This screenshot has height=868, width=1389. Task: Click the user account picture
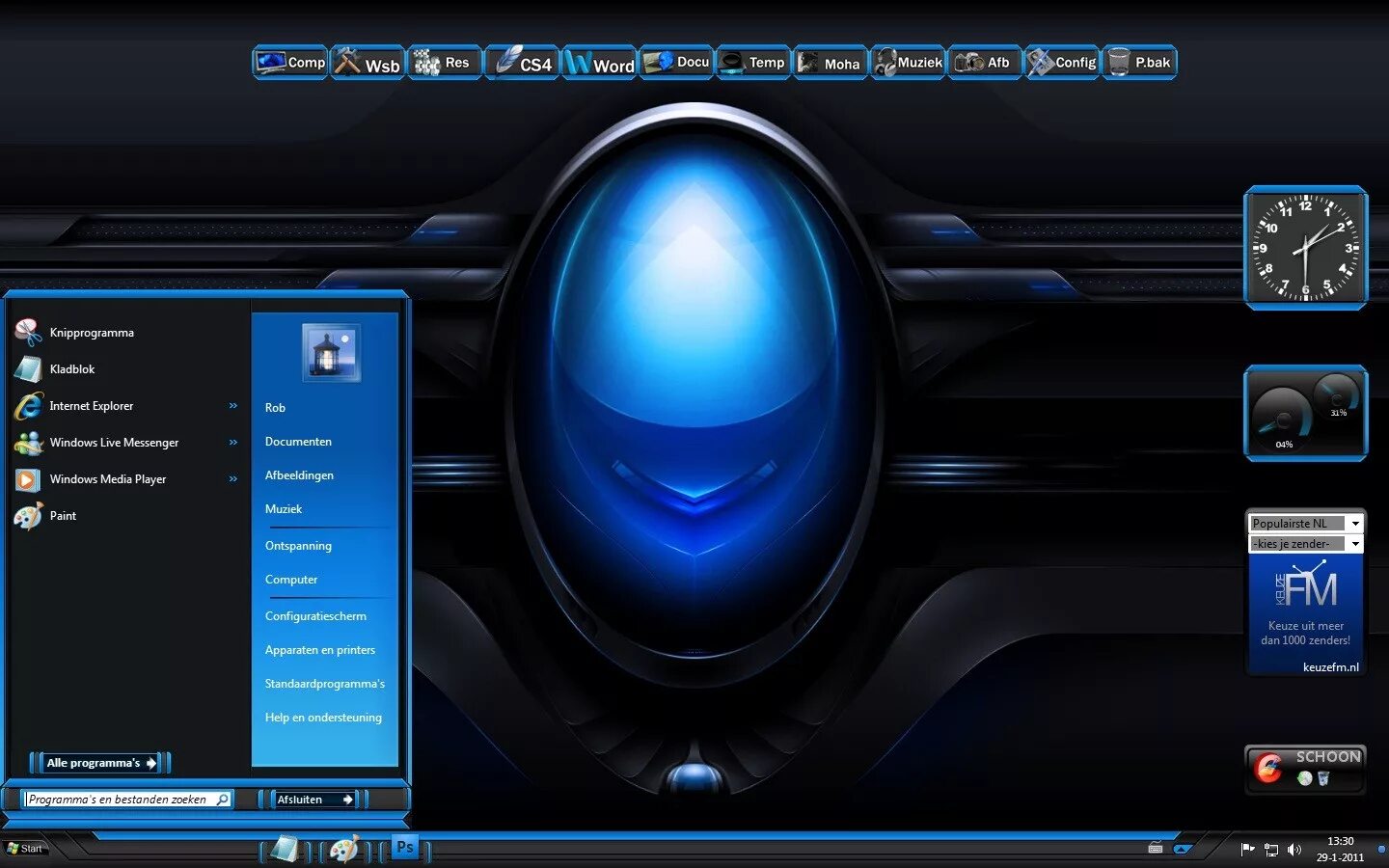(x=331, y=353)
